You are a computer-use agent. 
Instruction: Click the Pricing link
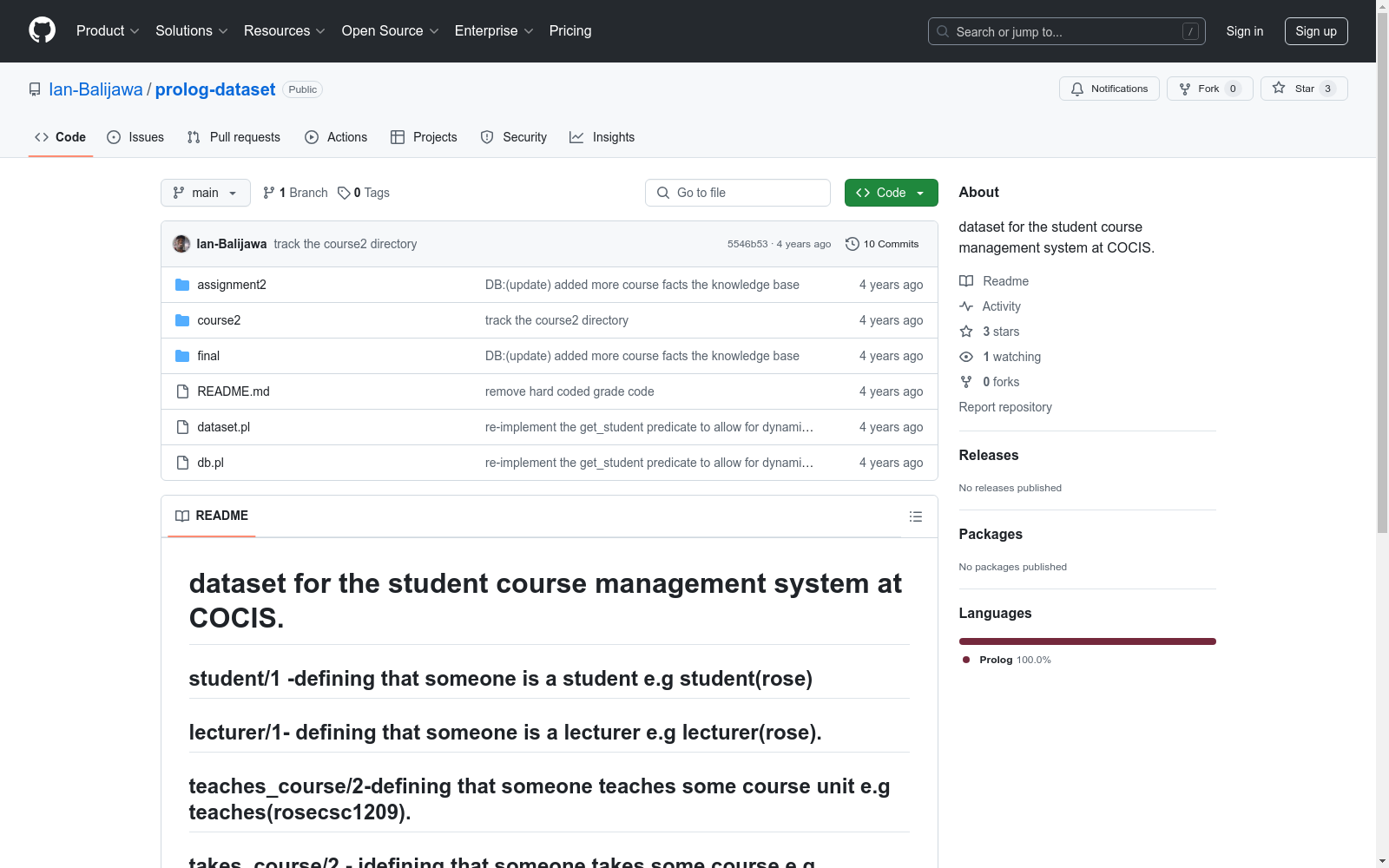(x=570, y=31)
